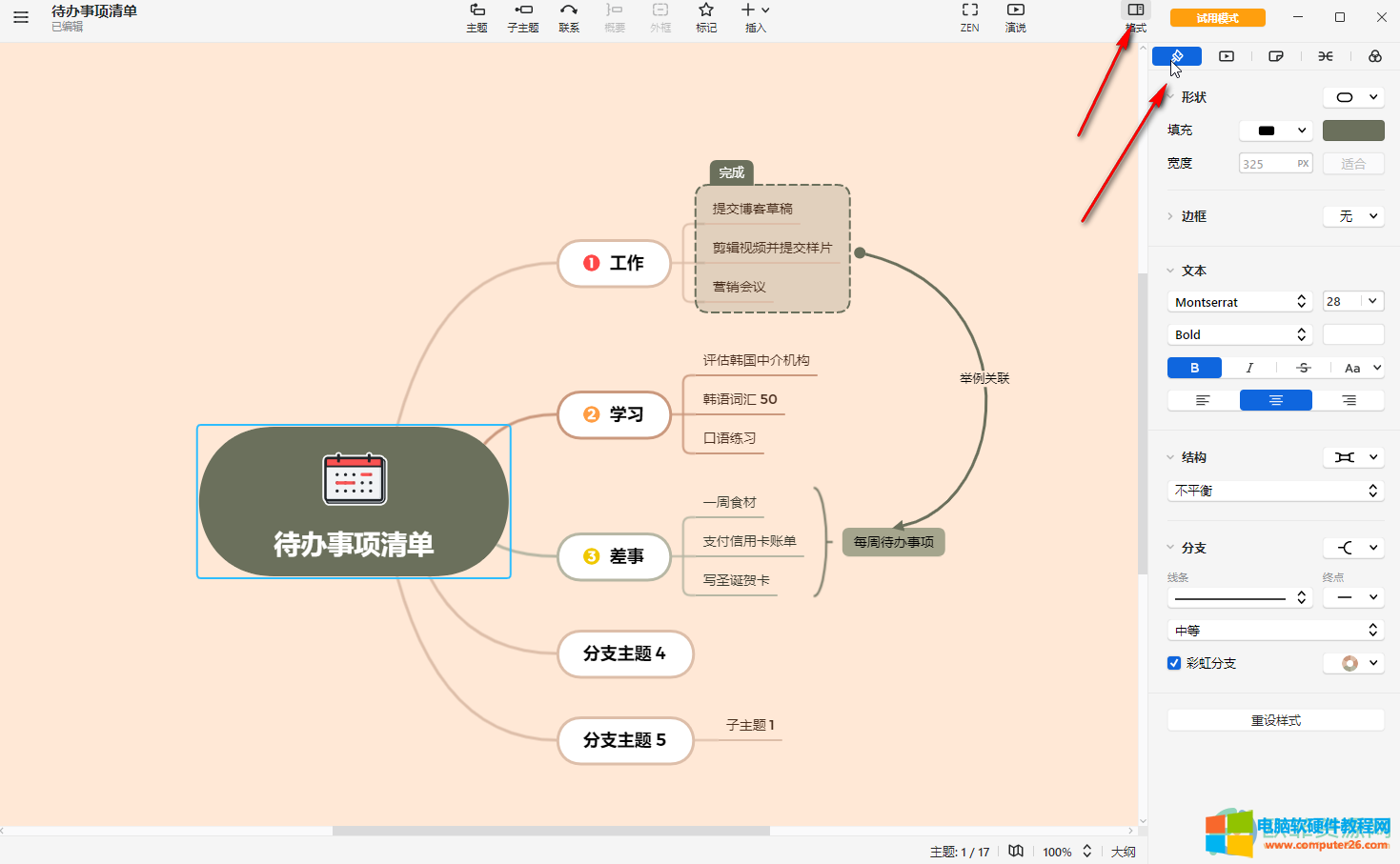Toggle strikethrough text formatting
The image size is (1400, 864).
pos(1304,368)
